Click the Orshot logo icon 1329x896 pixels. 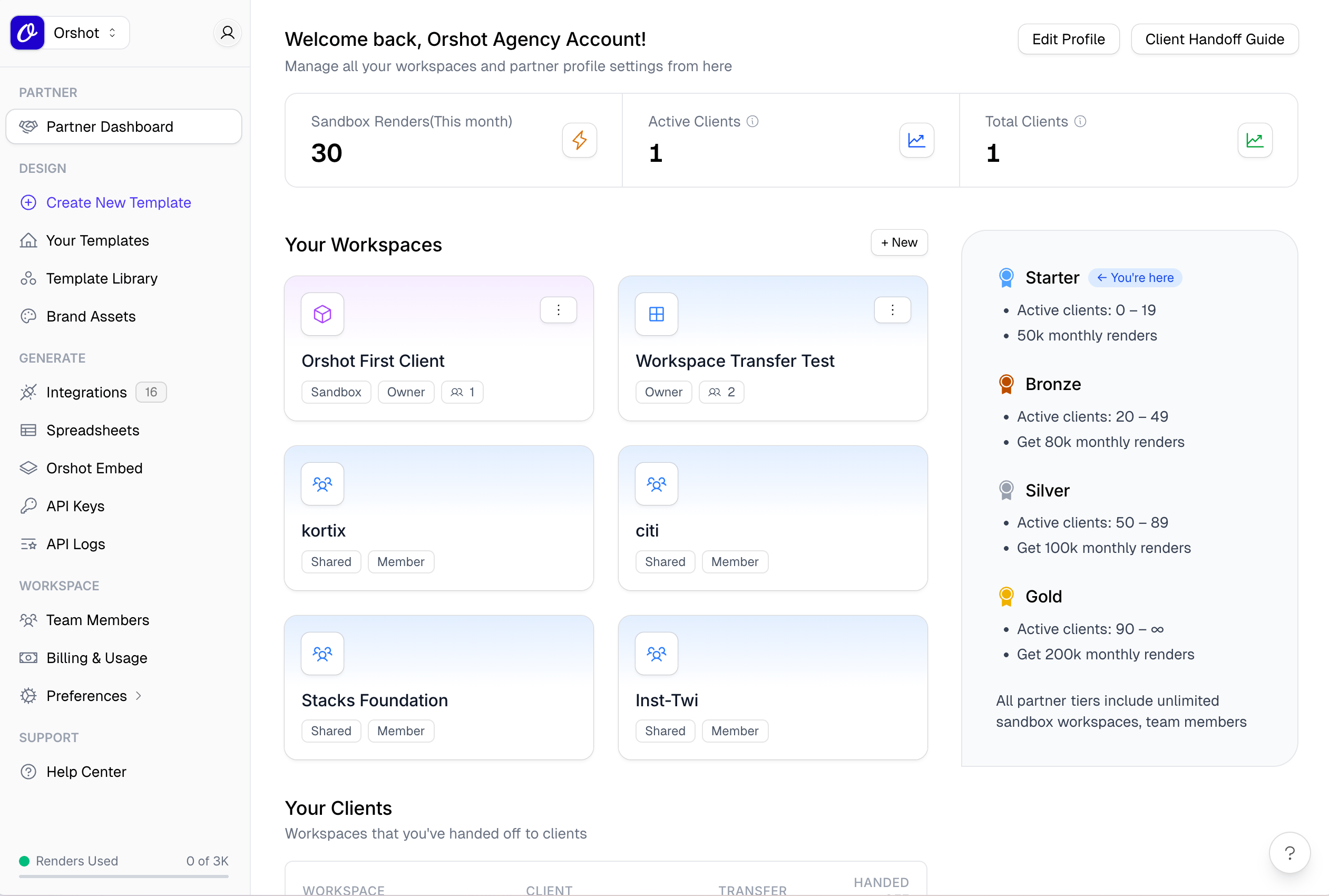27,33
